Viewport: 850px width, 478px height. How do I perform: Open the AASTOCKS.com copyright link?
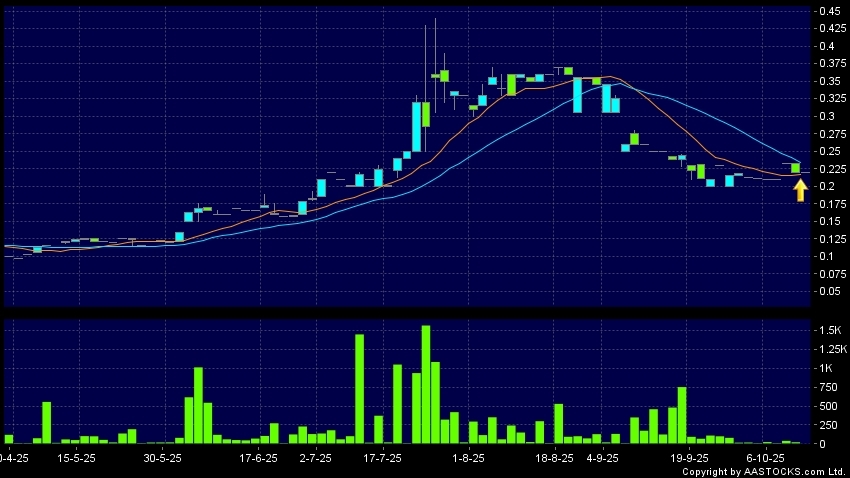[767, 472]
